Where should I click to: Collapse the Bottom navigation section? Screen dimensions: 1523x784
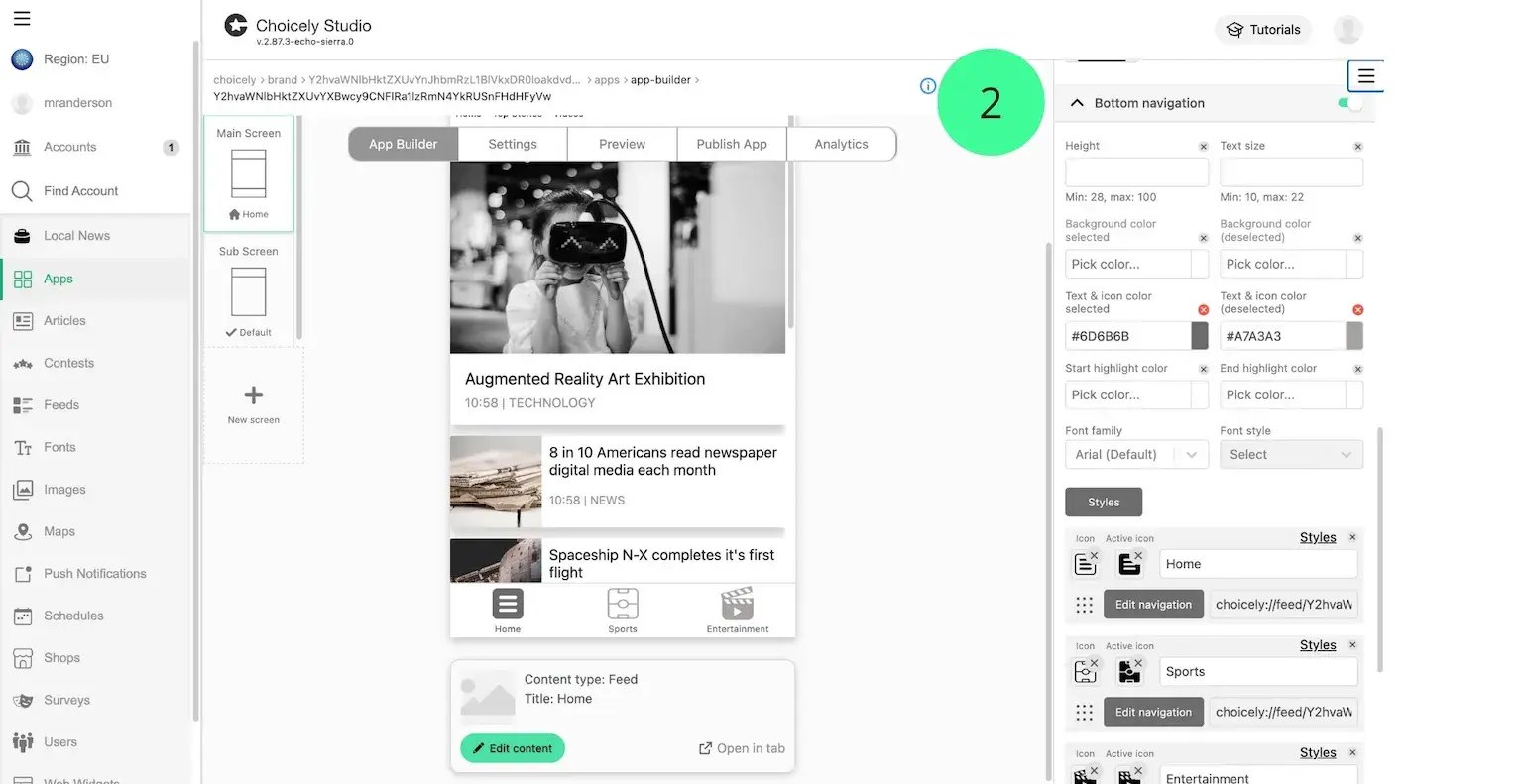[x=1077, y=103]
